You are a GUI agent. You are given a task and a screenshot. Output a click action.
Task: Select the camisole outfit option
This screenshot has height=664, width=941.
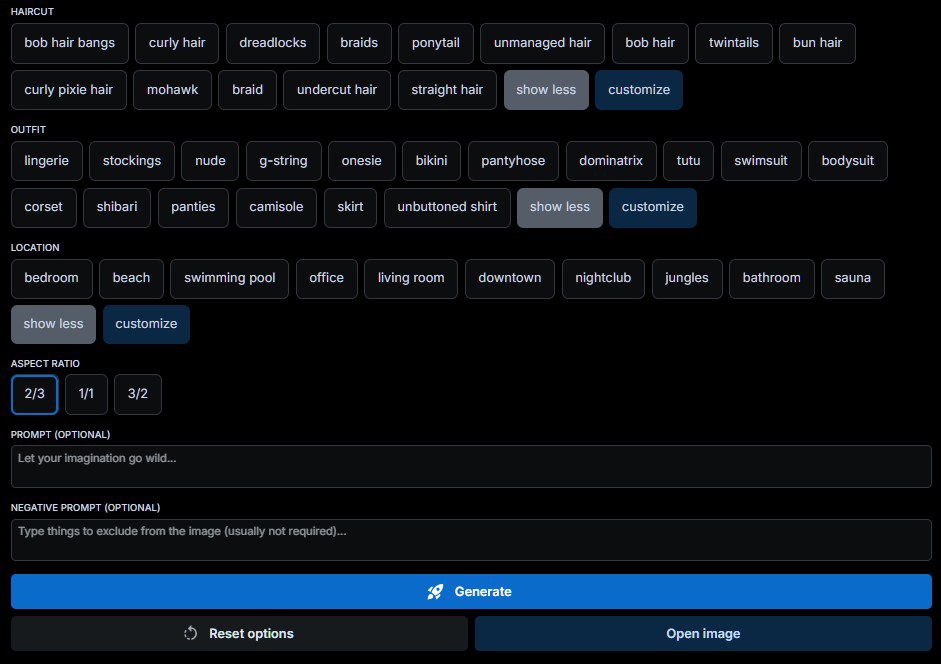tap(276, 208)
